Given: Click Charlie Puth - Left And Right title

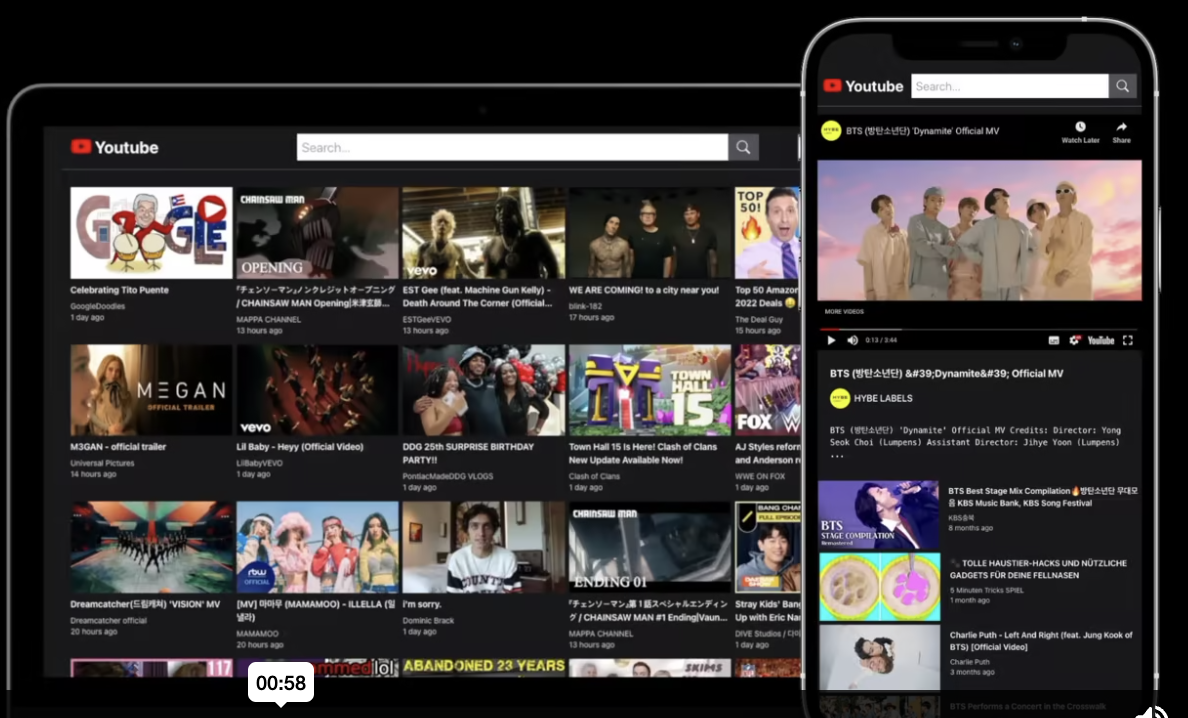Looking at the screenshot, I should [1041, 641].
